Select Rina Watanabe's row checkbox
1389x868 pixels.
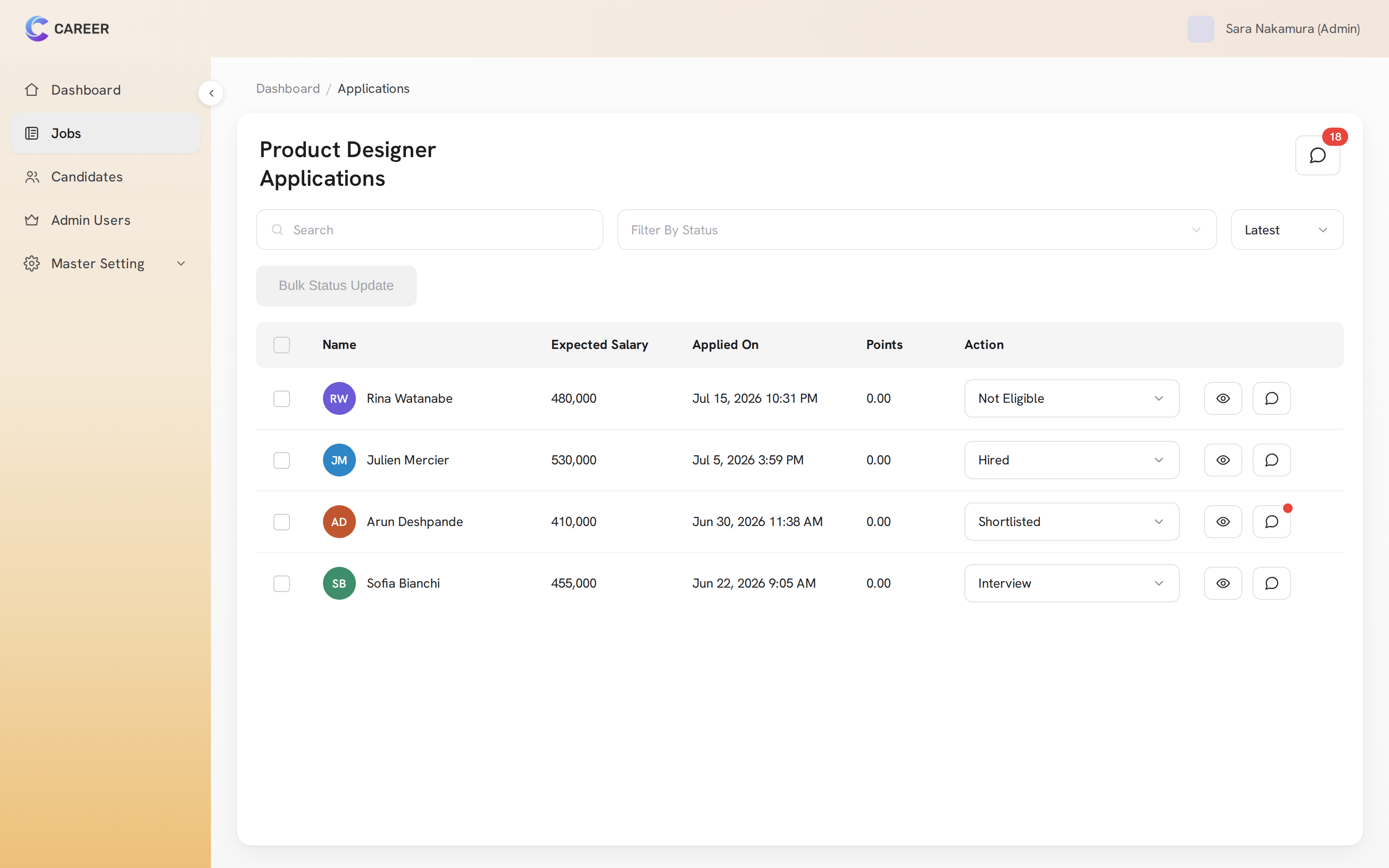click(x=282, y=398)
